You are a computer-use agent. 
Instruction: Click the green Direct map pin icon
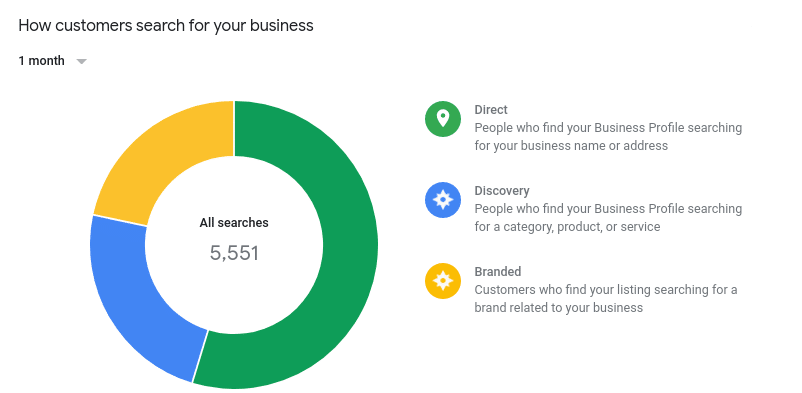click(x=442, y=119)
